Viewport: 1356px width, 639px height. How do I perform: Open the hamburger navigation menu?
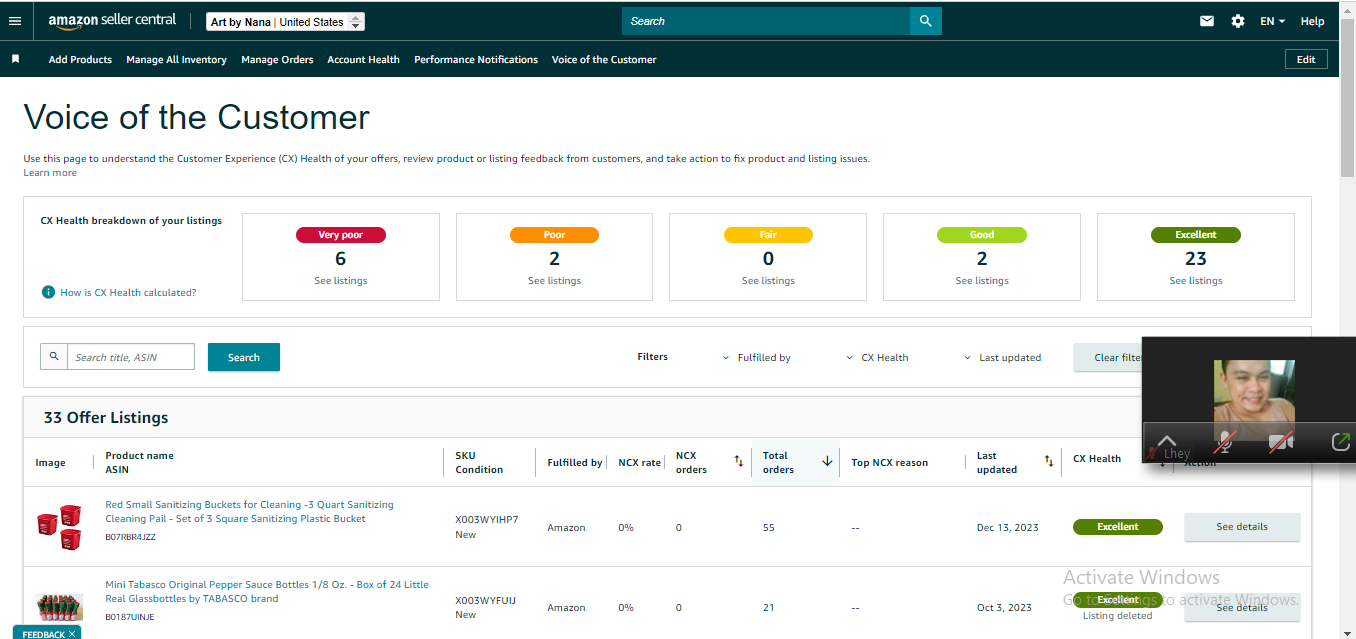click(15, 21)
